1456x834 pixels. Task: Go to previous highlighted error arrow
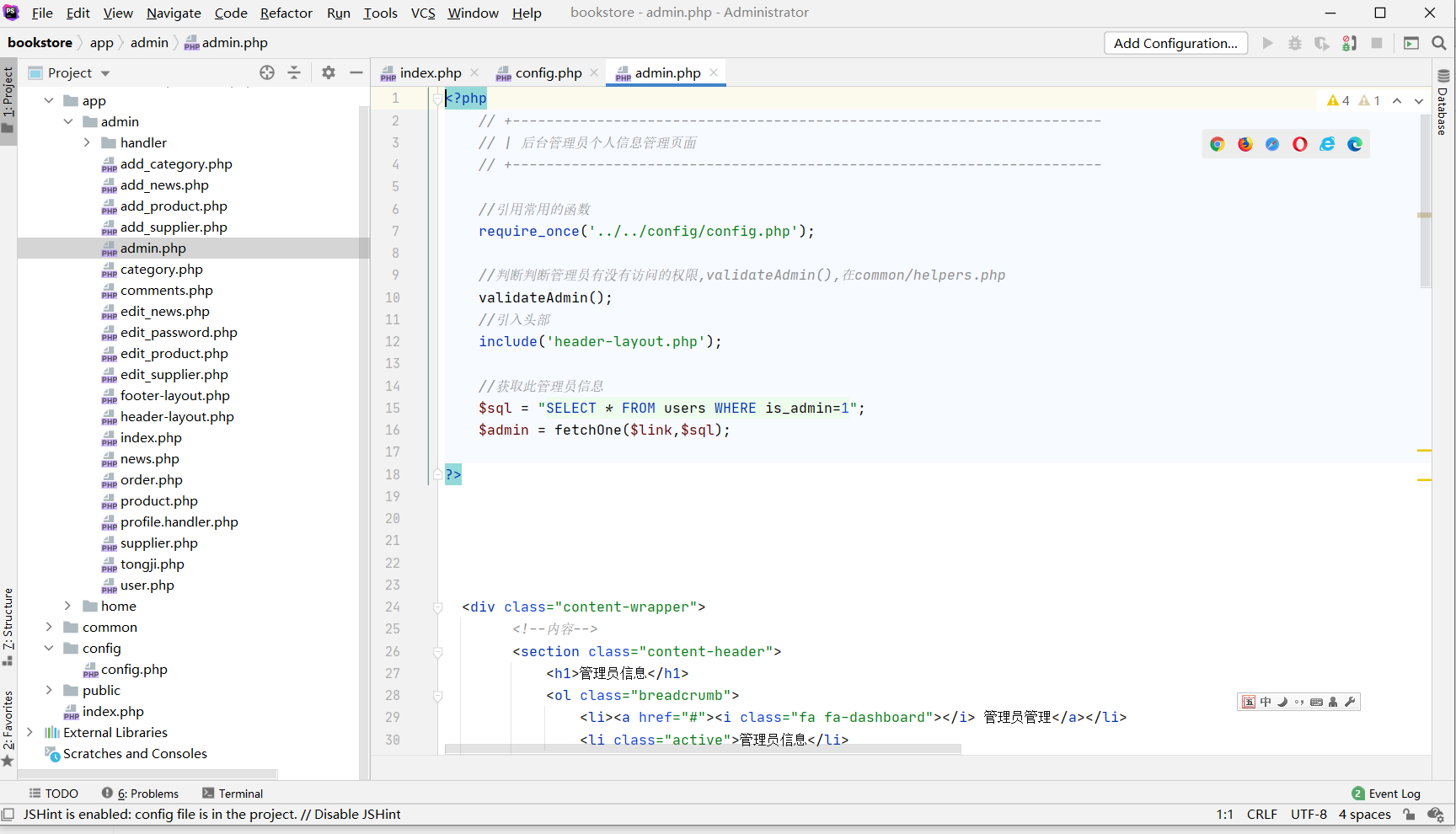[1397, 101]
